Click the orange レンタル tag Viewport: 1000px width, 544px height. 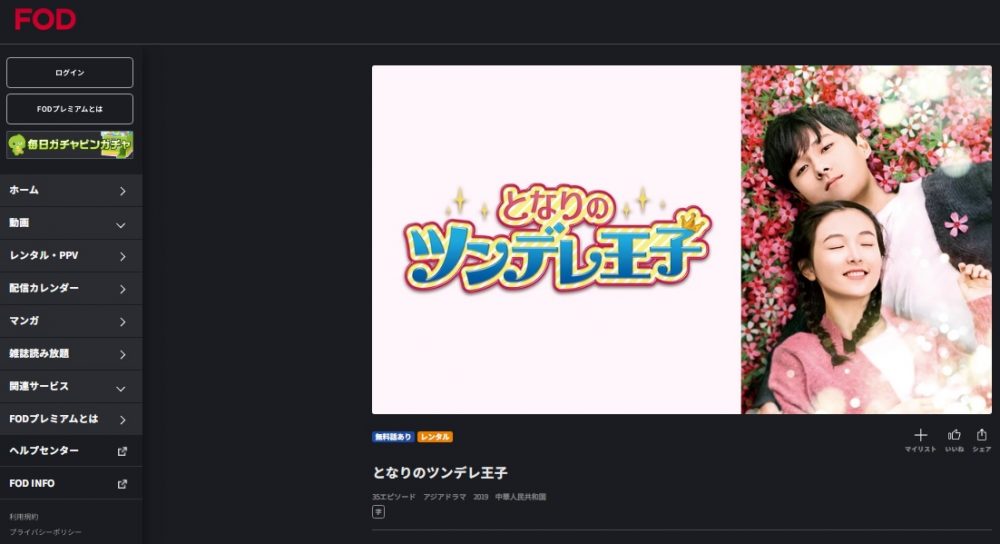coord(435,437)
